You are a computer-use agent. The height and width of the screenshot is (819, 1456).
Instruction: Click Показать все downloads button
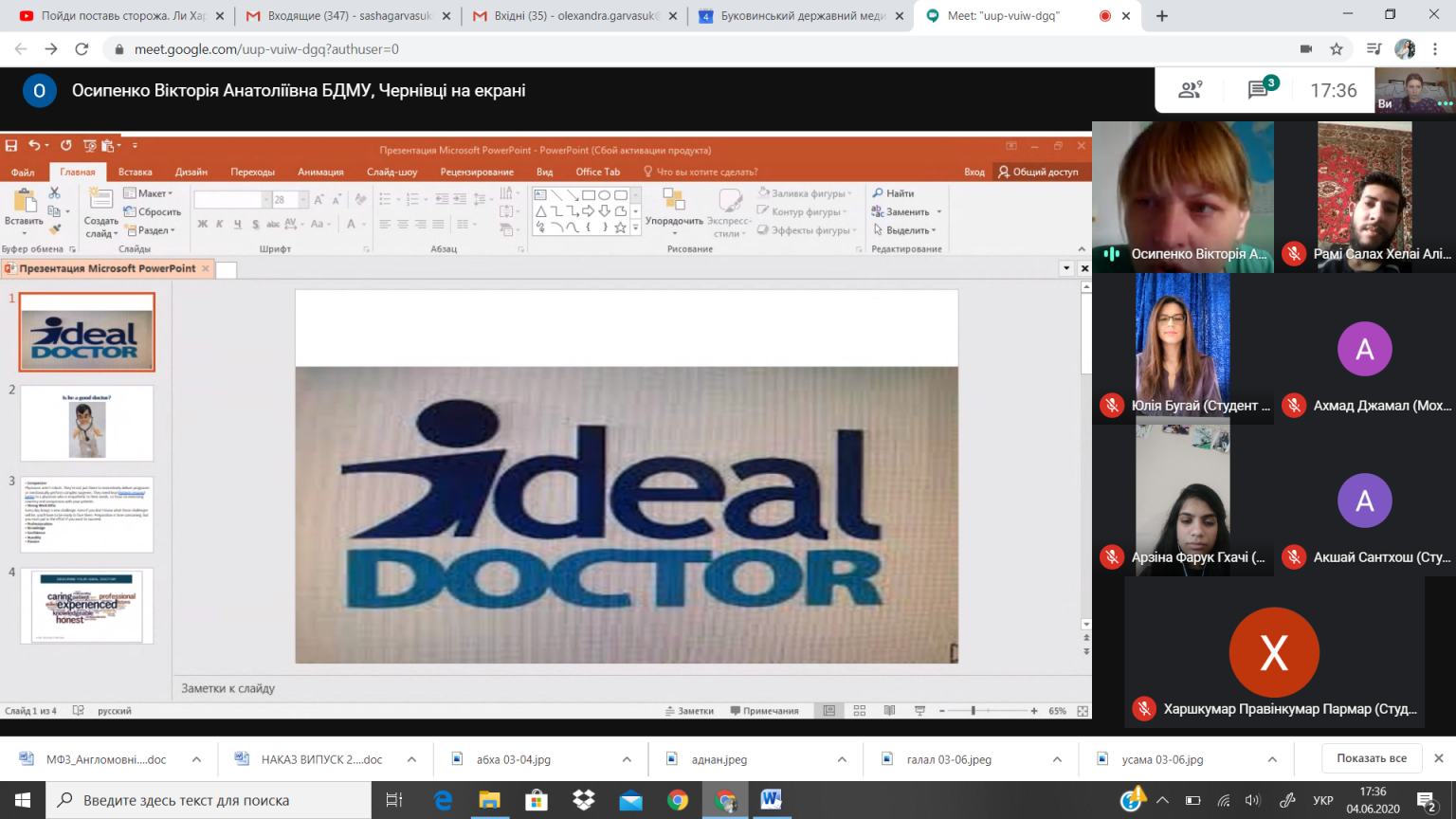point(1372,758)
